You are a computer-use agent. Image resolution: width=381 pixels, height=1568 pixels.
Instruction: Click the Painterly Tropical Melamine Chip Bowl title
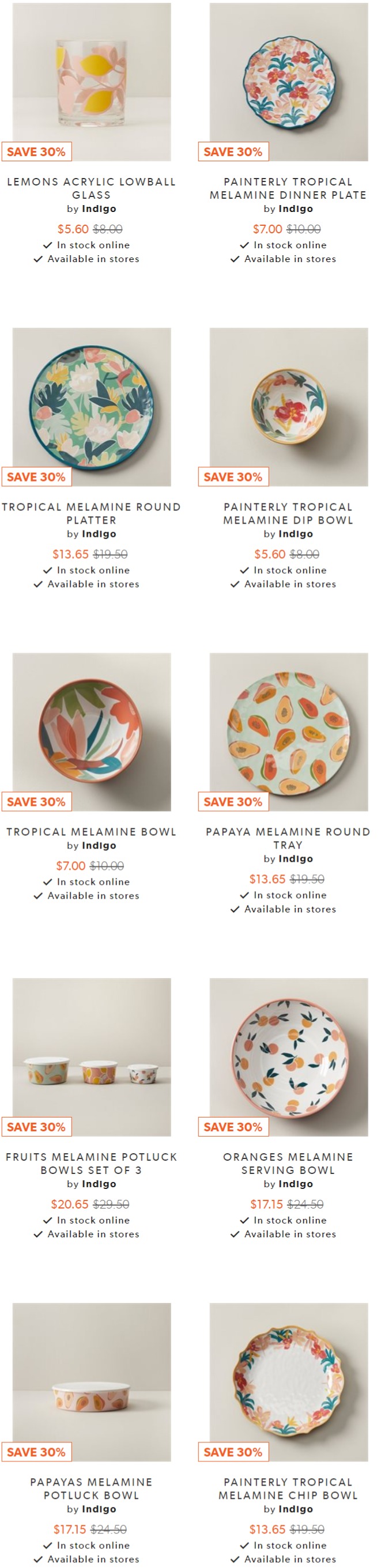click(x=289, y=1489)
